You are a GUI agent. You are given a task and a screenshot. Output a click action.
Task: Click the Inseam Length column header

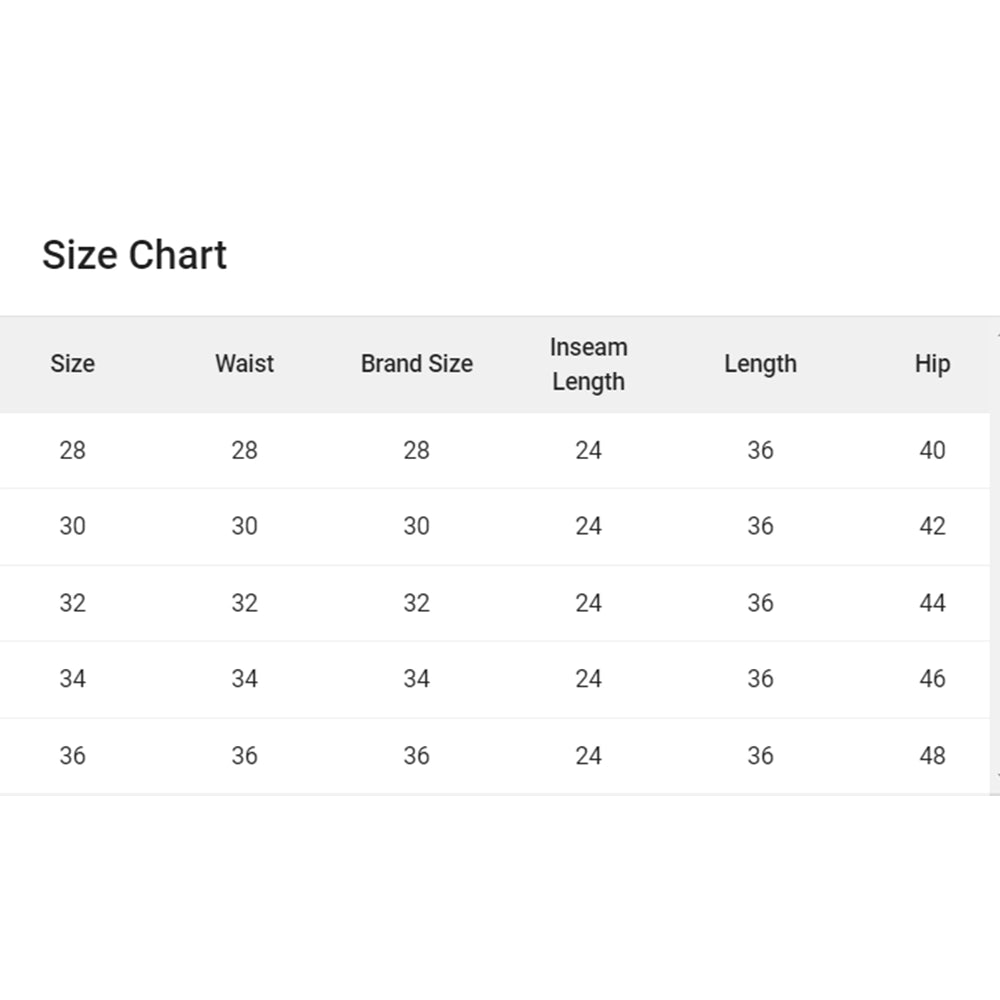[588, 364]
